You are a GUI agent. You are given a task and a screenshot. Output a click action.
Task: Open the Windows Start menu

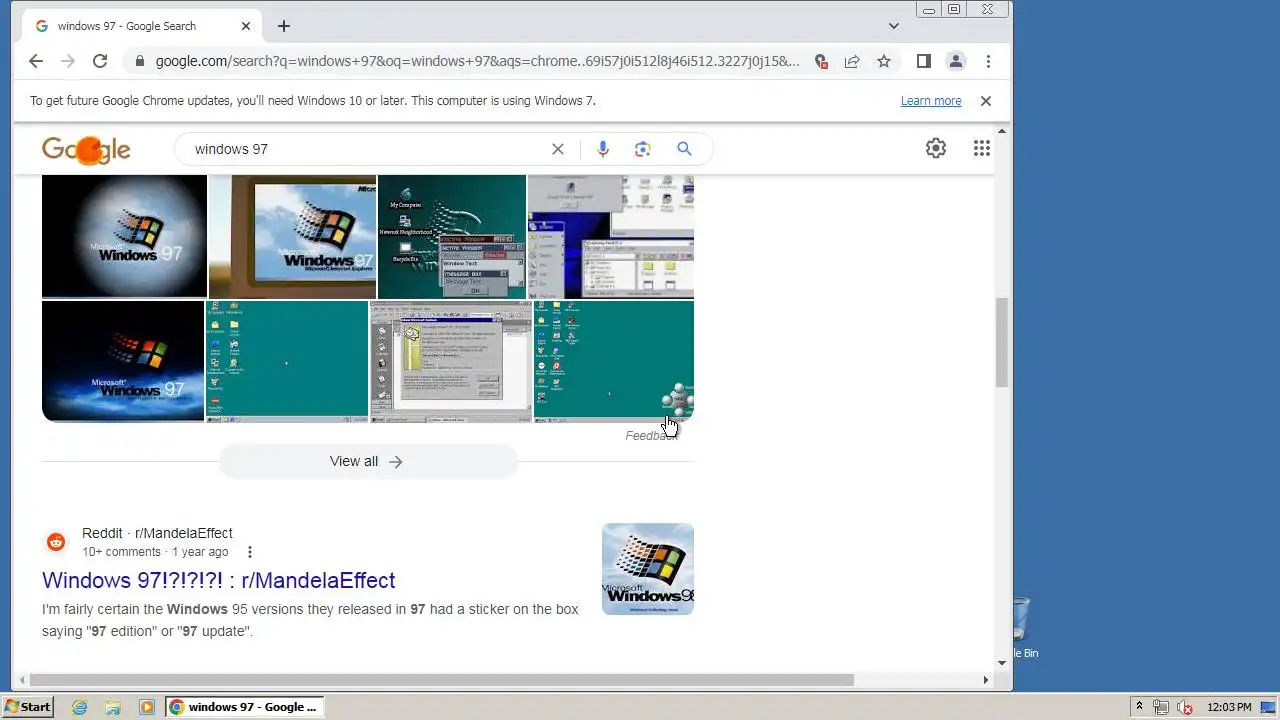pyautogui.click(x=28, y=707)
